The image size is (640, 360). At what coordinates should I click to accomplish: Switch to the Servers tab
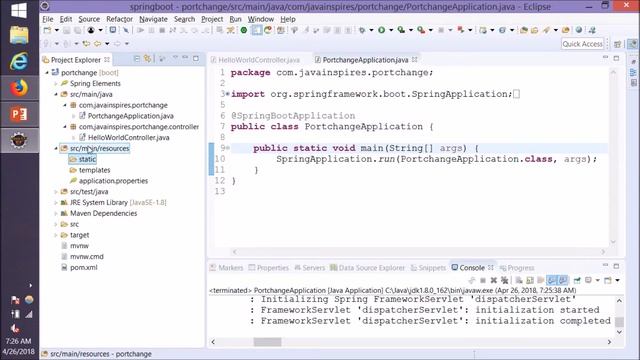[x=309, y=268]
